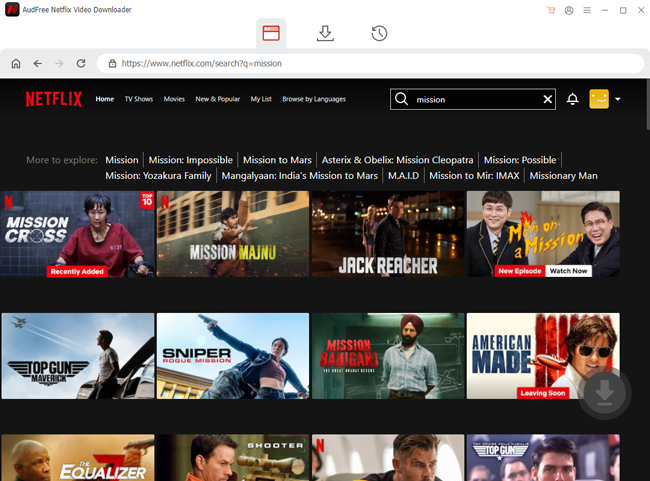Explore 'Mission to Mars' suggestion link

pyautogui.click(x=277, y=160)
